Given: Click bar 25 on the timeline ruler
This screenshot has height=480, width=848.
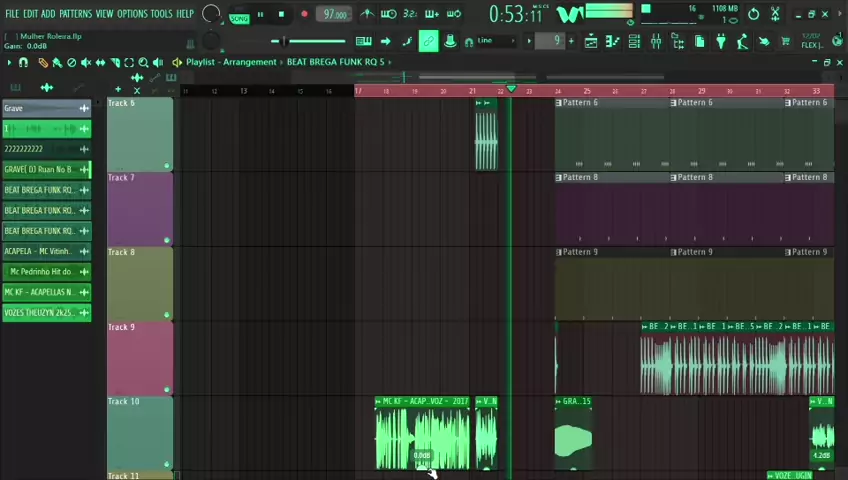Looking at the screenshot, I should pos(587,91).
